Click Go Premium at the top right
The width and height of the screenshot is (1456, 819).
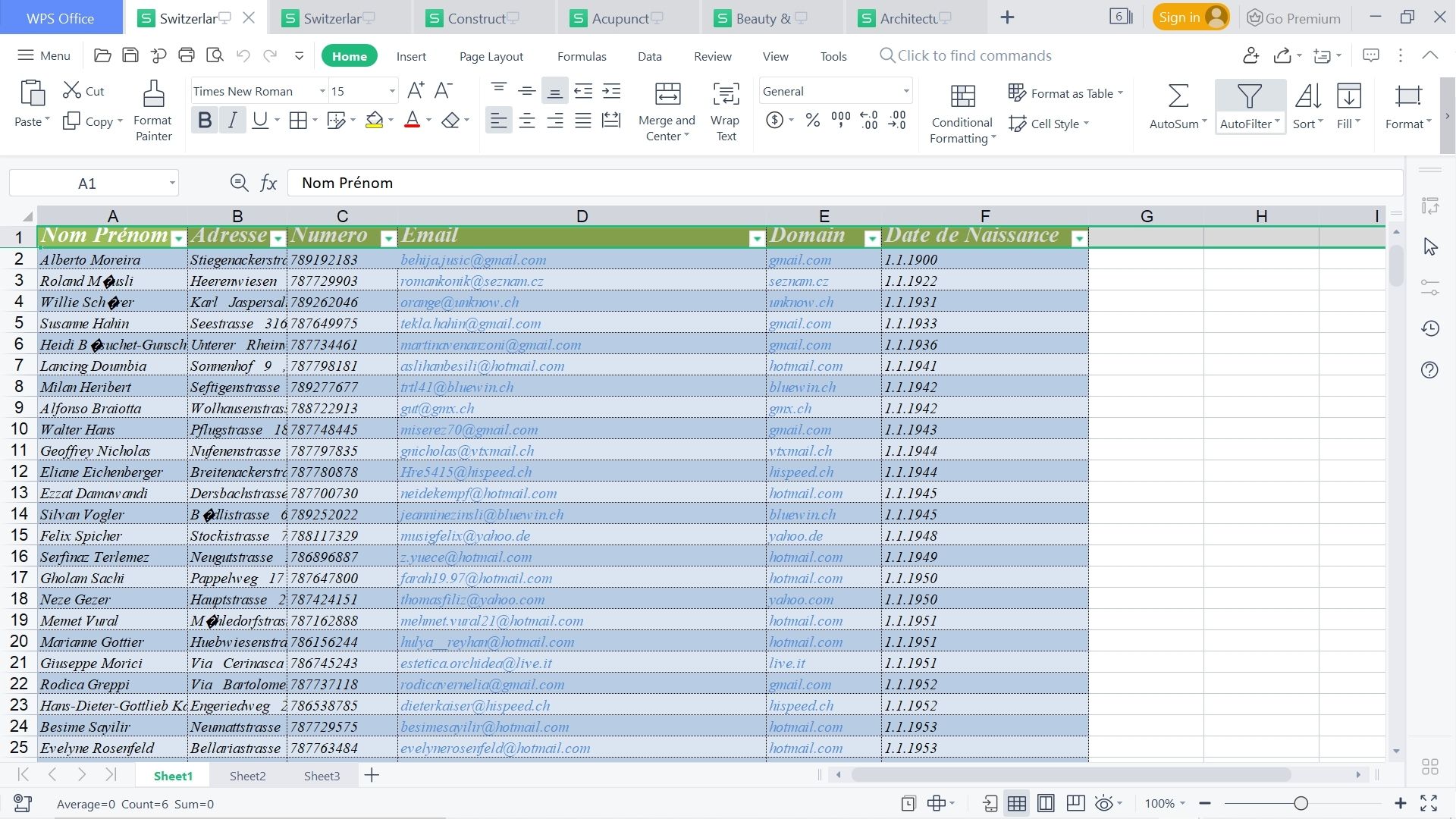coord(1293,17)
